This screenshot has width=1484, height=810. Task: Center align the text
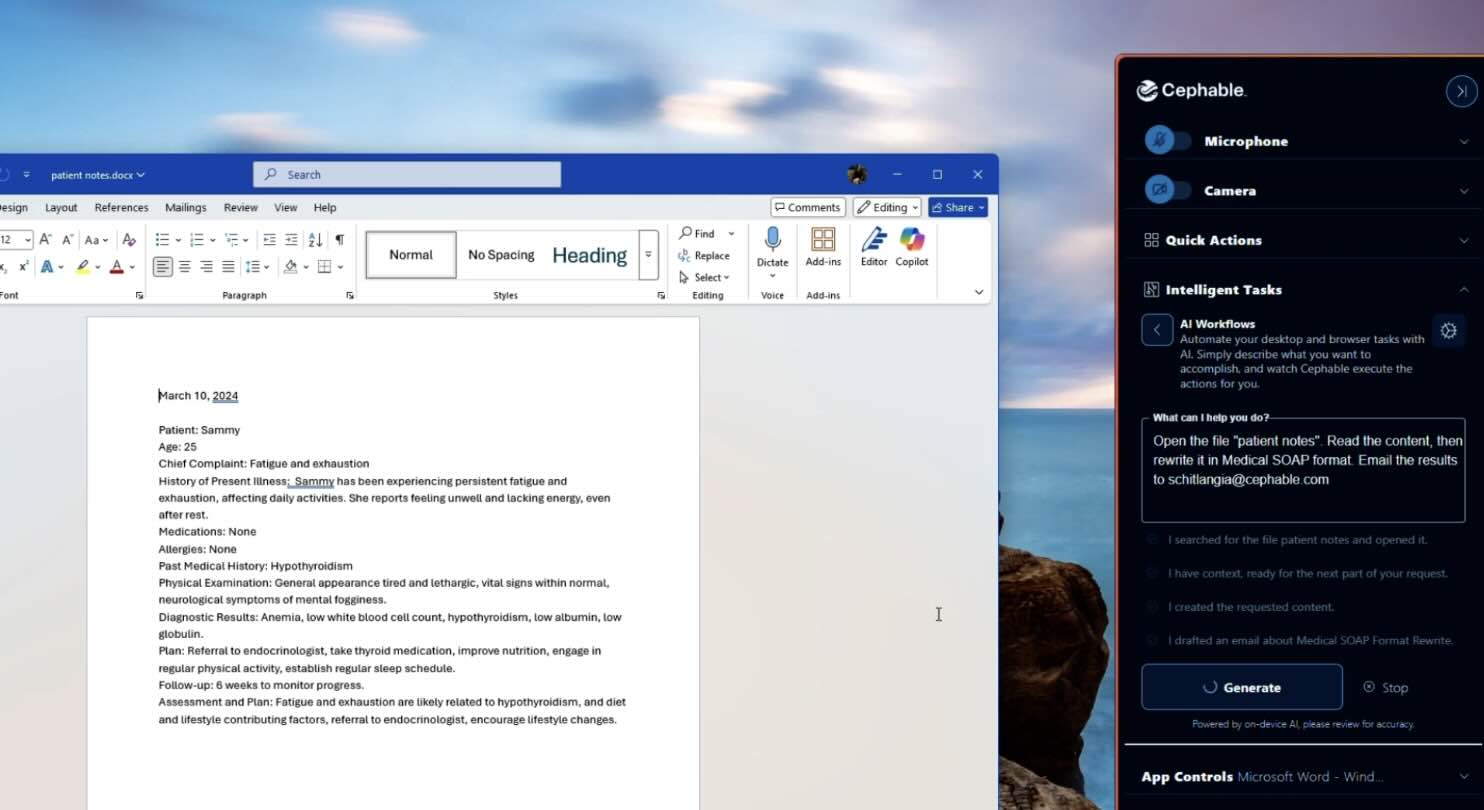(x=184, y=267)
